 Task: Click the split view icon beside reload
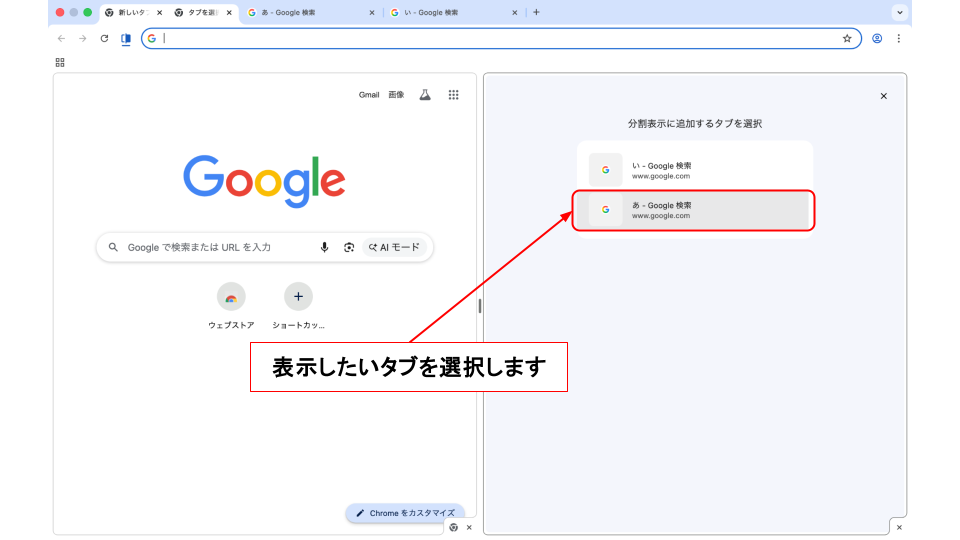126,39
